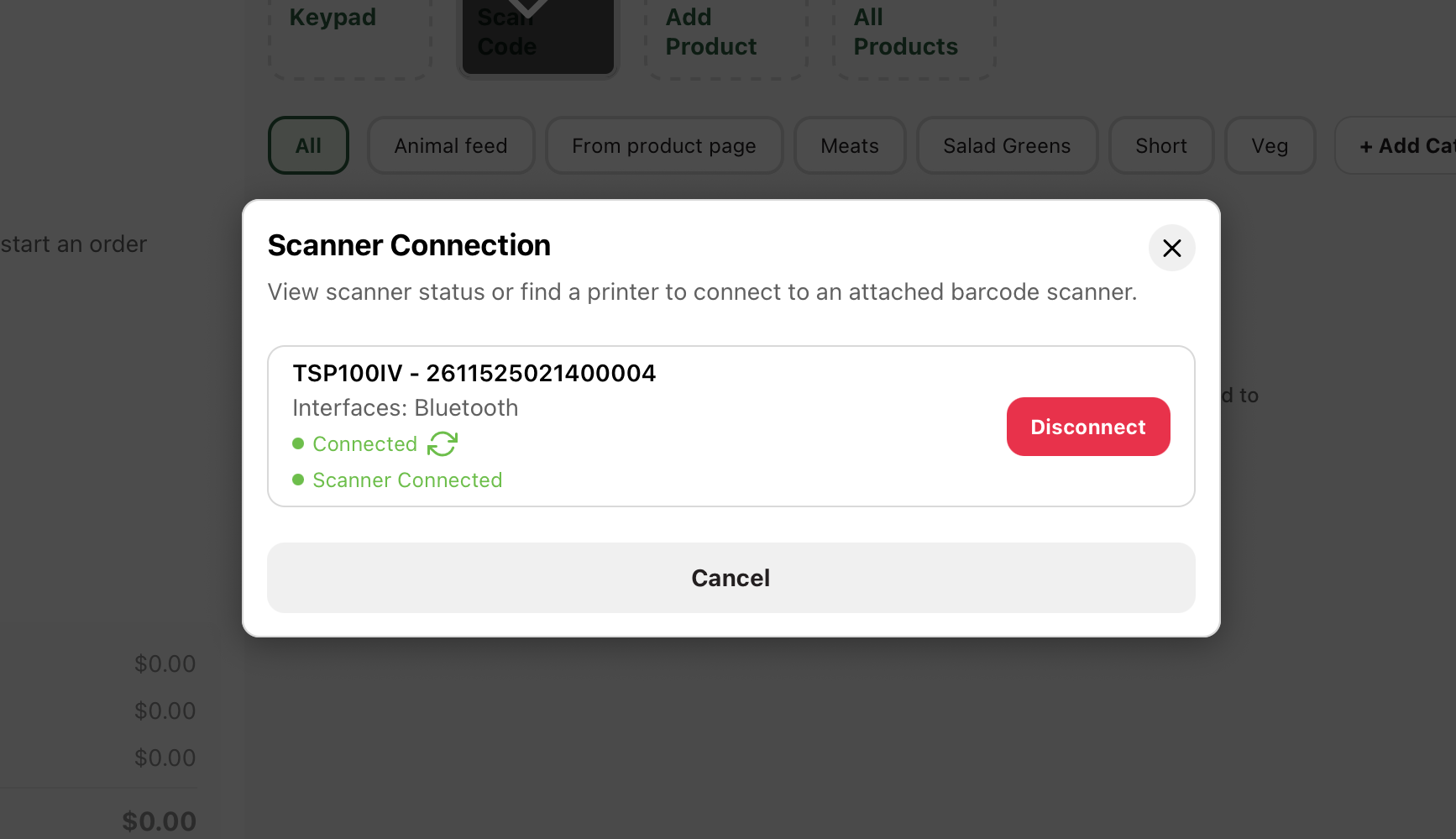Open the All Products tile
1456x839 pixels.
(914, 34)
